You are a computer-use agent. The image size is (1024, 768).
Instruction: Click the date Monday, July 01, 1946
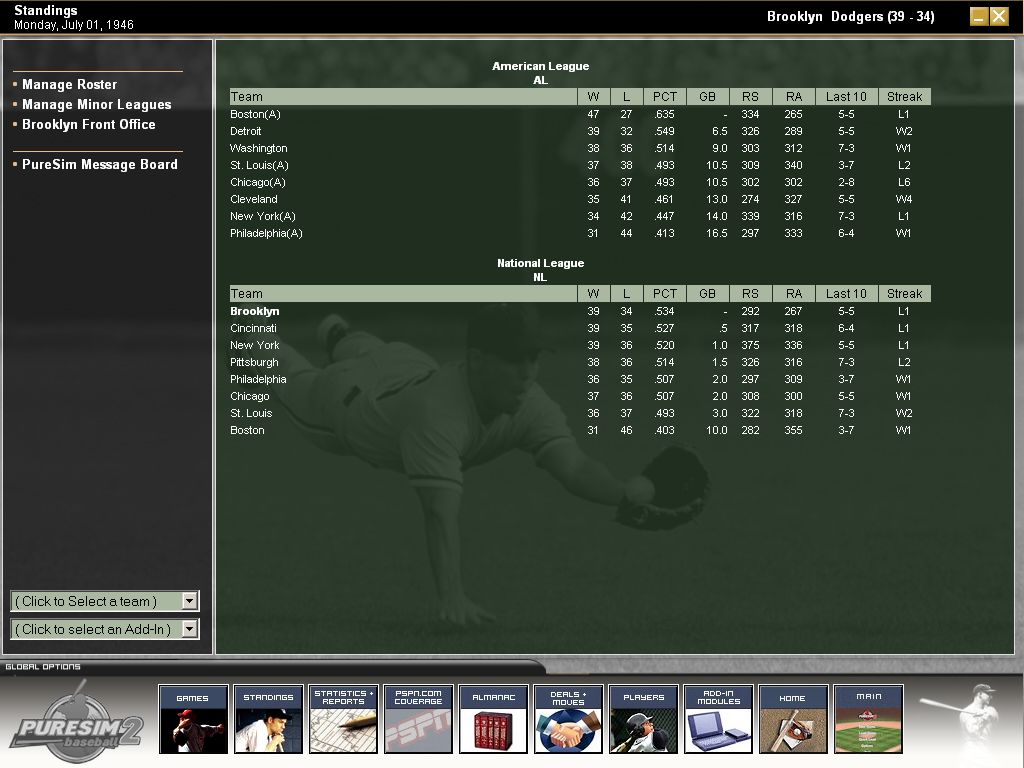[x=74, y=25]
